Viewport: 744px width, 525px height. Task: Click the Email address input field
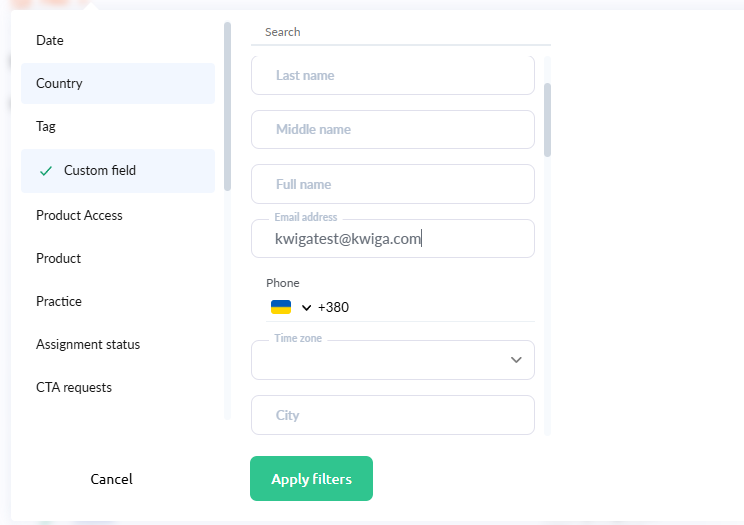[392, 239]
